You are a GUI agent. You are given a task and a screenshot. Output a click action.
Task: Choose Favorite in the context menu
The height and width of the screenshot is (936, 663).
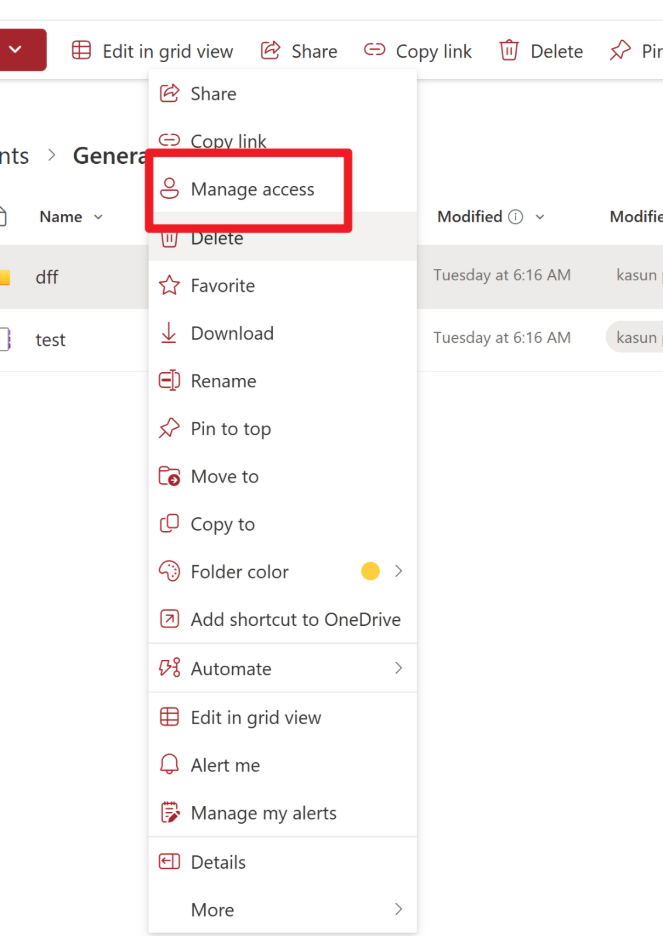click(x=282, y=285)
